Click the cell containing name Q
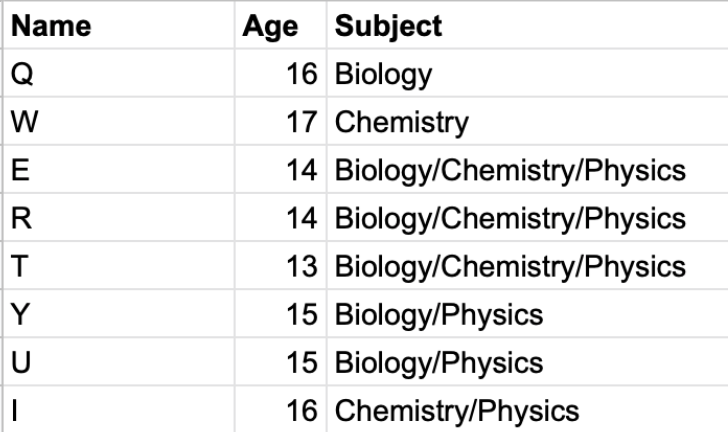The height and width of the screenshot is (432, 728). [119, 73]
